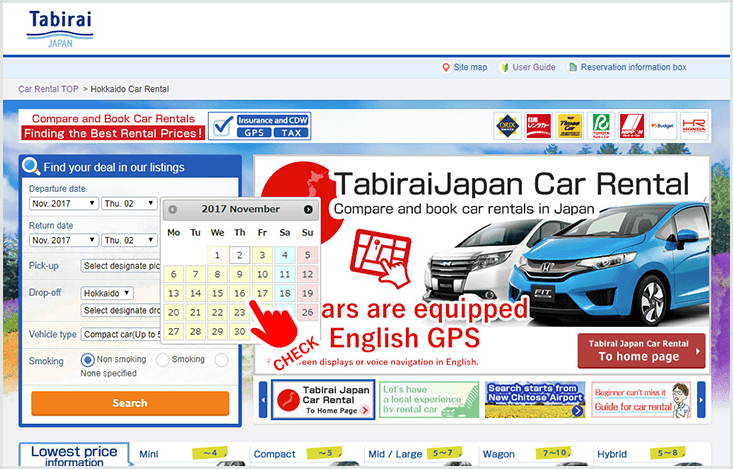
Task: Open Guide for car rental thumbnail
Action: pyautogui.click(x=641, y=400)
